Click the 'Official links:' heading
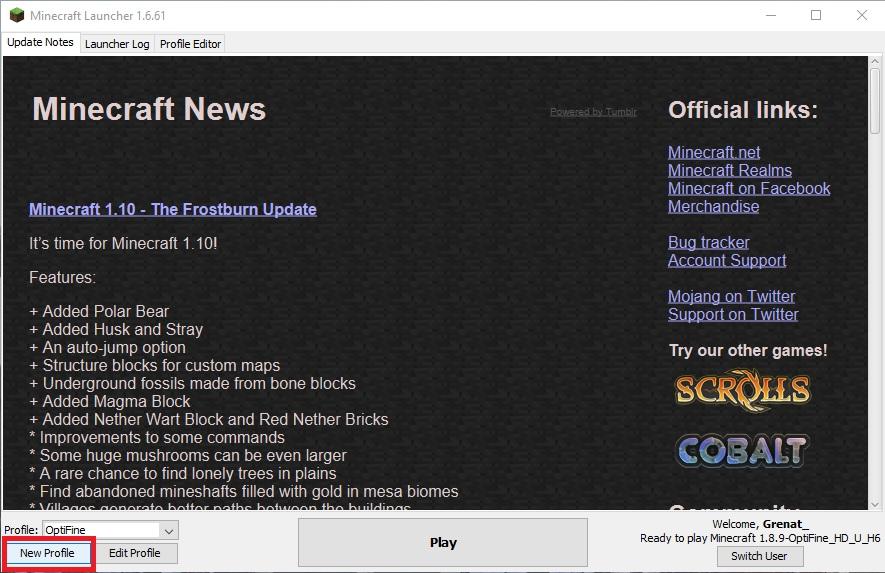 coord(743,110)
